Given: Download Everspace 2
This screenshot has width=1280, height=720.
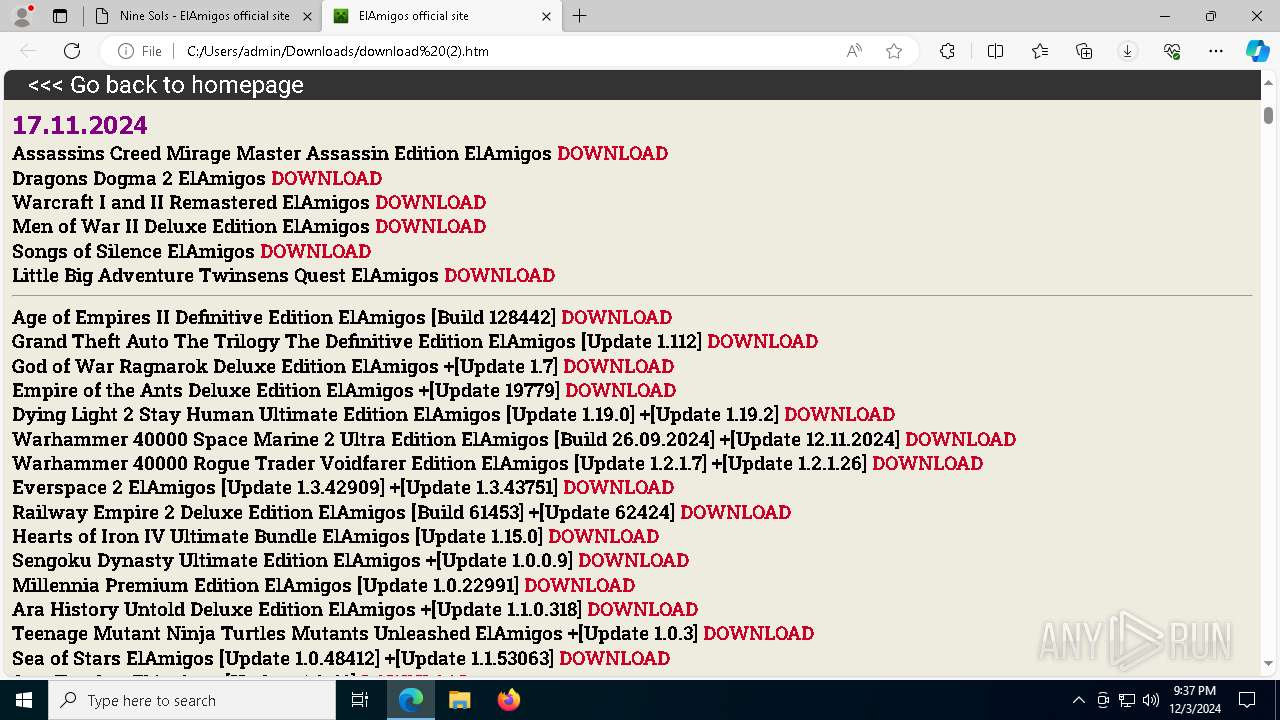Looking at the screenshot, I should [618, 487].
